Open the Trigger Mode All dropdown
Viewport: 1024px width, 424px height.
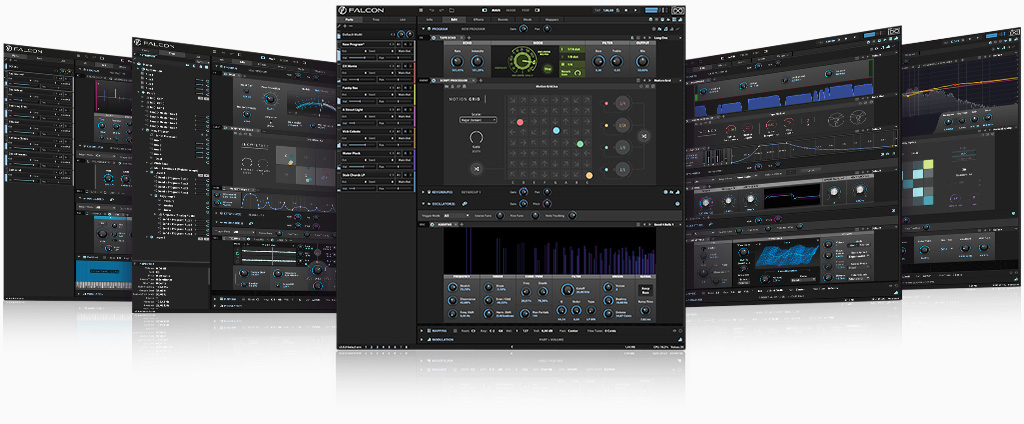[456, 216]
